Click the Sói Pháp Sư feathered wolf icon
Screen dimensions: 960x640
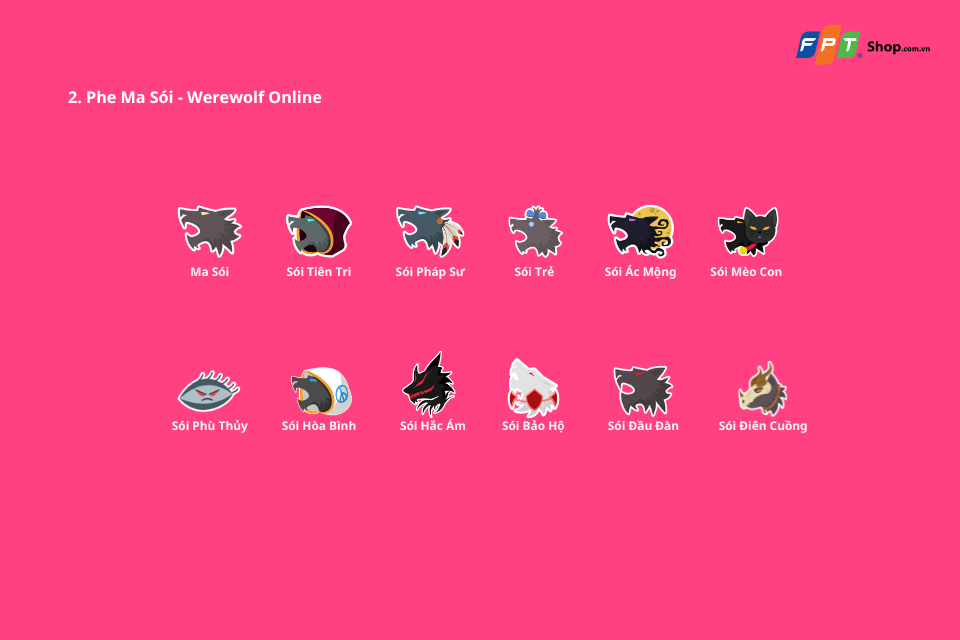tap(430, 231)
